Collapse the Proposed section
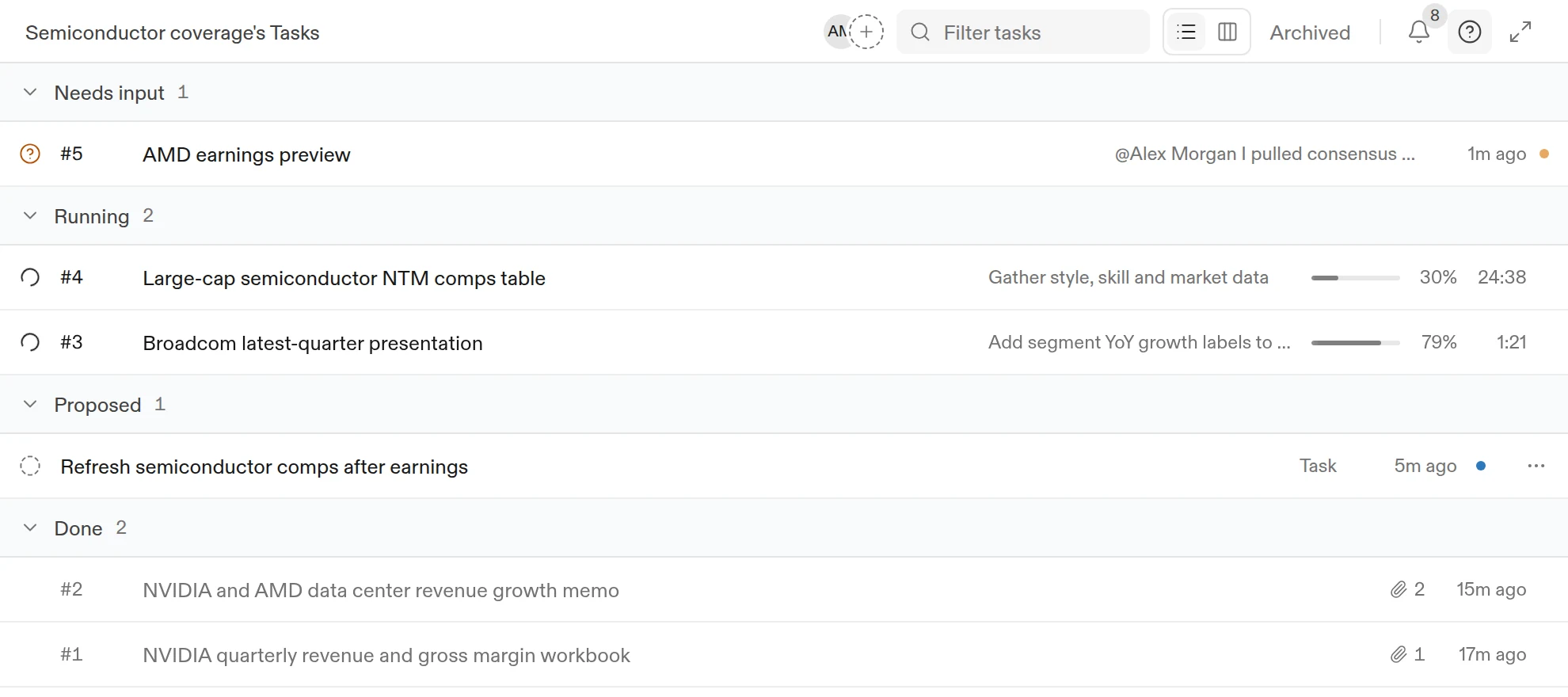1568x697 pixels. point(30,404)
